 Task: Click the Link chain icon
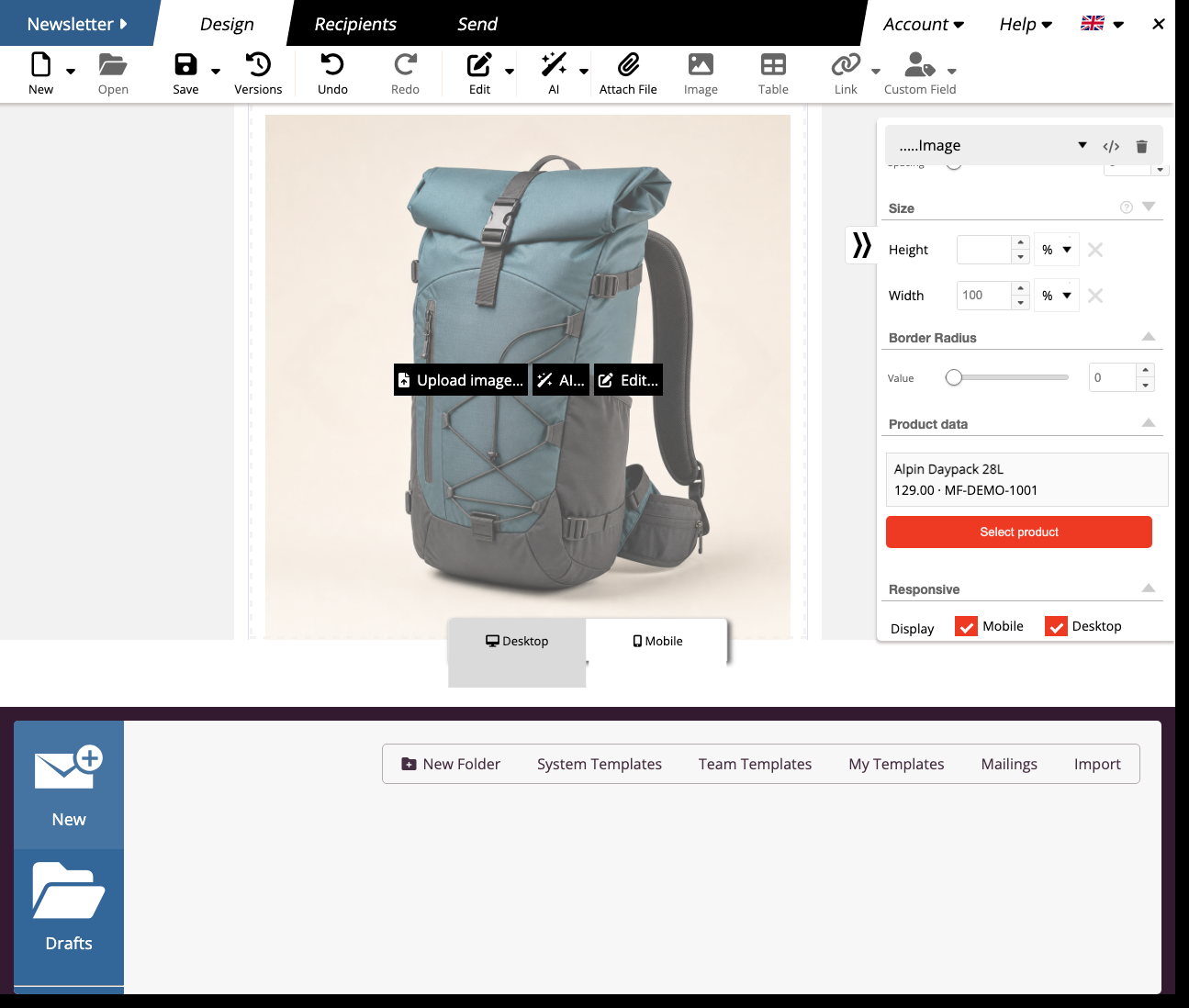click(x=846, y=65)
